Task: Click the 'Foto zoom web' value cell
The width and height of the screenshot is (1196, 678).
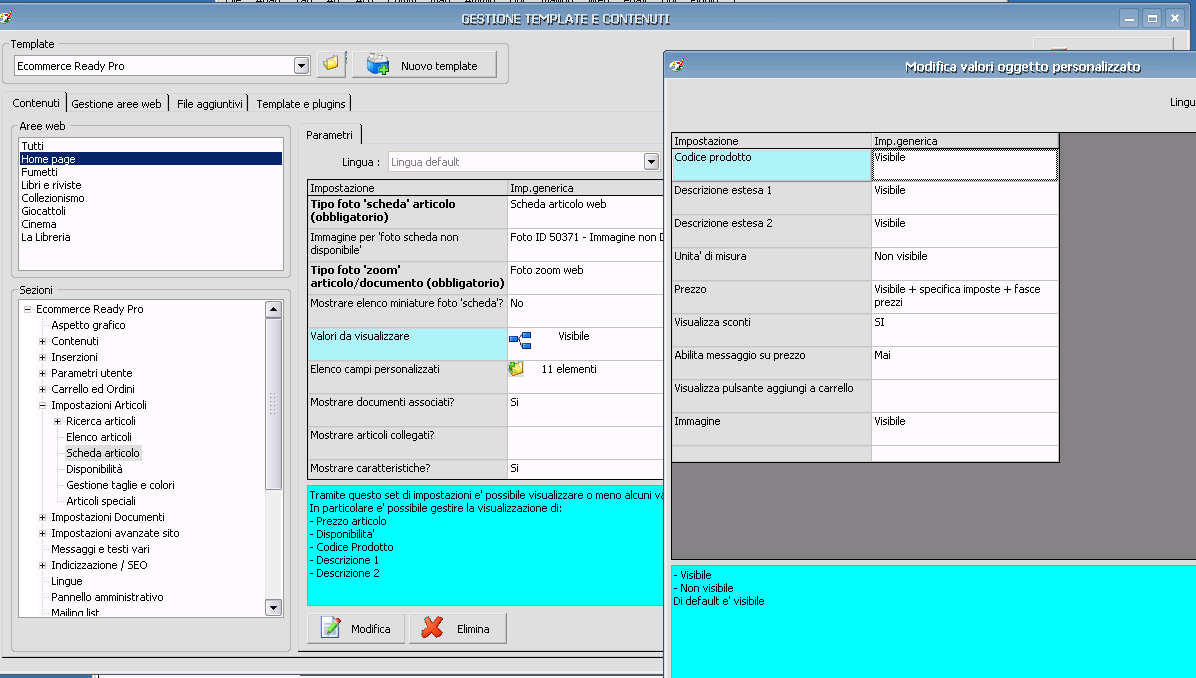Action: pos(586,278)
